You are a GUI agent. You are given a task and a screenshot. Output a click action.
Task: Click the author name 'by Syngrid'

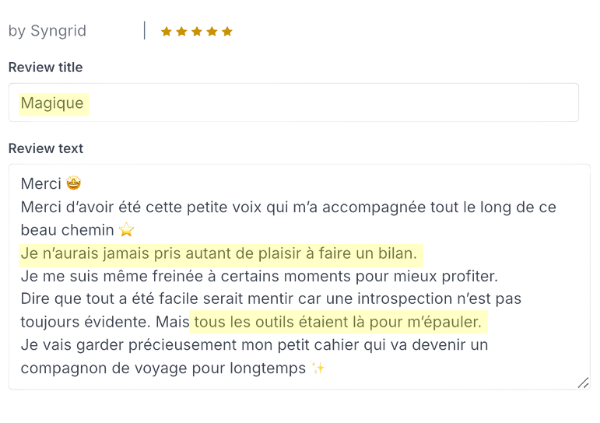(47, 31)
